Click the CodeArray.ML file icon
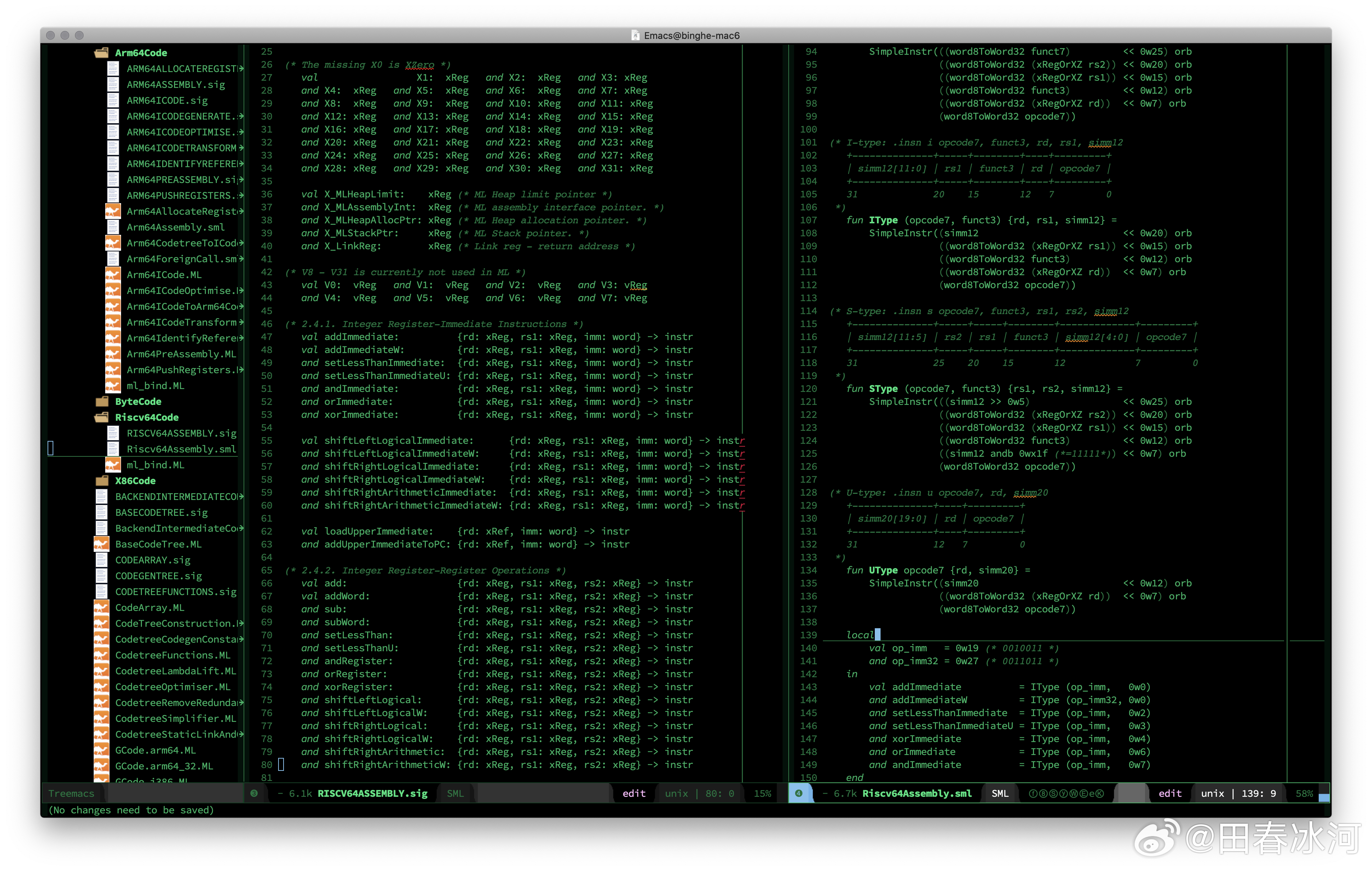The height and width of the screenshot is (871, 1372). [101, 608]
